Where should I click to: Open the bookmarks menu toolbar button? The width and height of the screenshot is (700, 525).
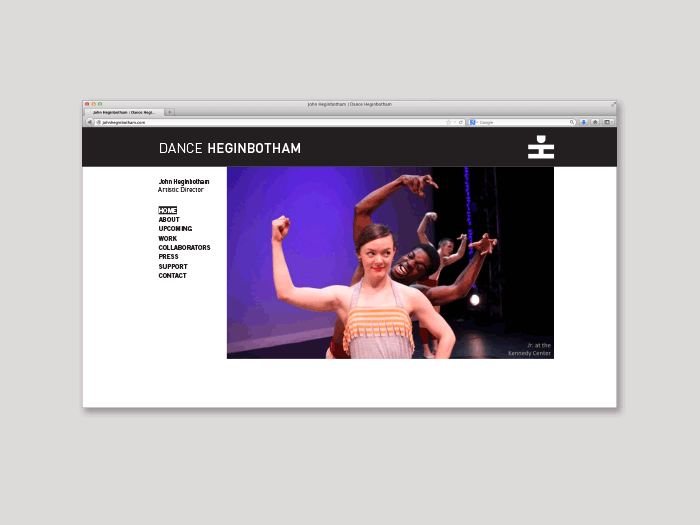click(x=608, y=122)
